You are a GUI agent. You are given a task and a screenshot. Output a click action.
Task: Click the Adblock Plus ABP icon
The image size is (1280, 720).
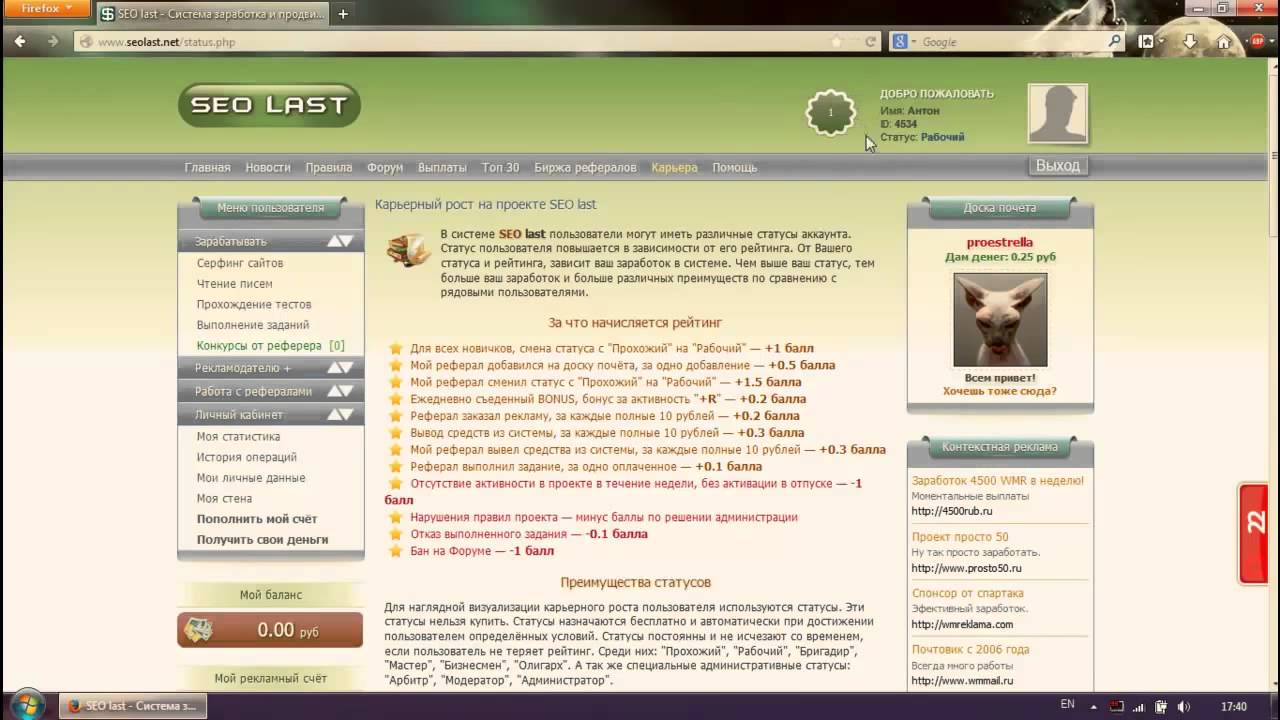1258,42
